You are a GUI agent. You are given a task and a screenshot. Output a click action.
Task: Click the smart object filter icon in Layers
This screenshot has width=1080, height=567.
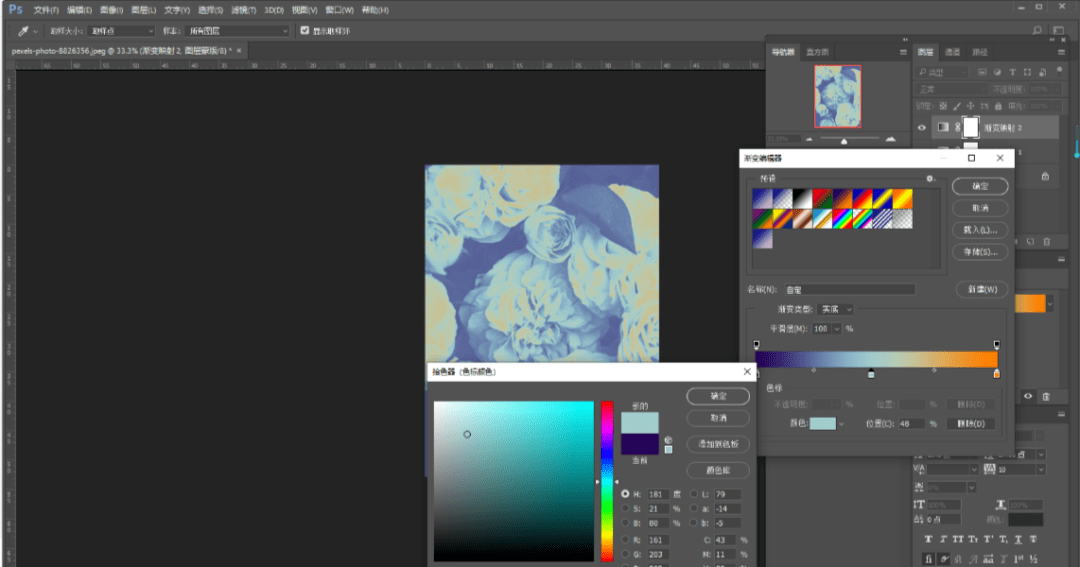(x=1042, y=72)
